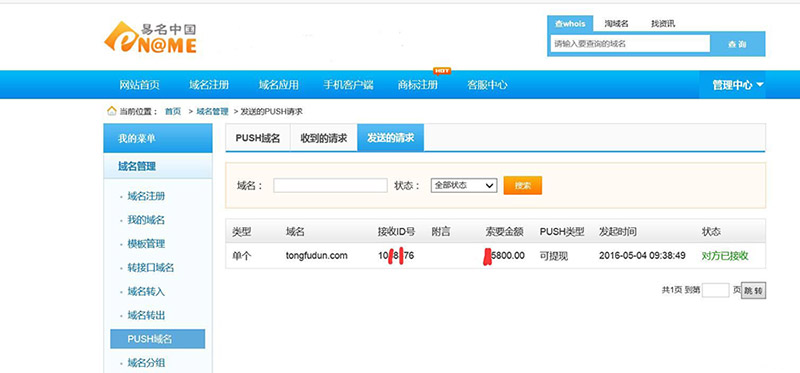Select the 查whois search tab

click(x=570, y=24)
